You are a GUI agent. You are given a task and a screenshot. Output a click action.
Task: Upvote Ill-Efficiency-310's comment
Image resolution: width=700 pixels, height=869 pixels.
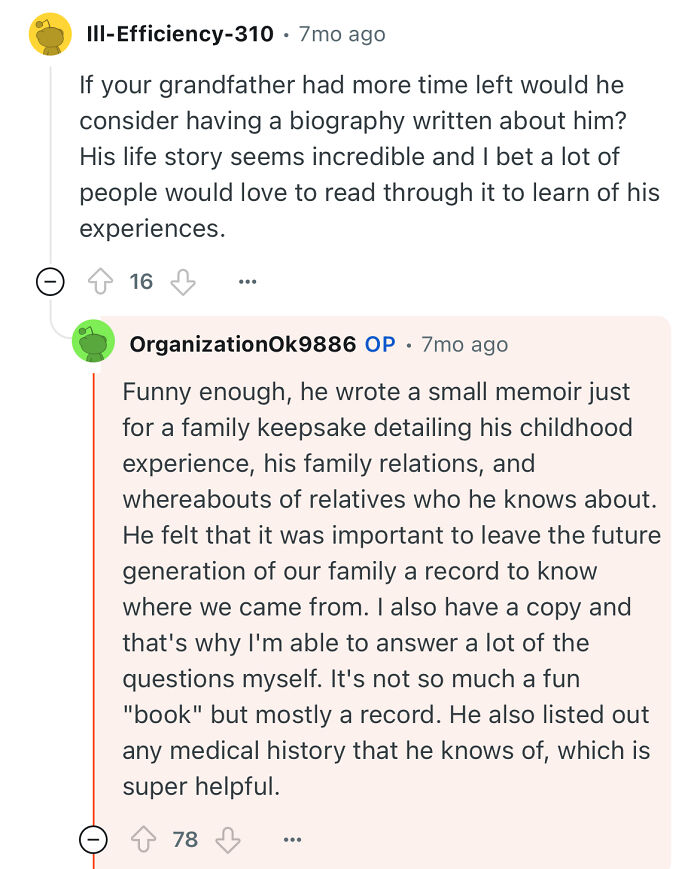click(99, 281)
